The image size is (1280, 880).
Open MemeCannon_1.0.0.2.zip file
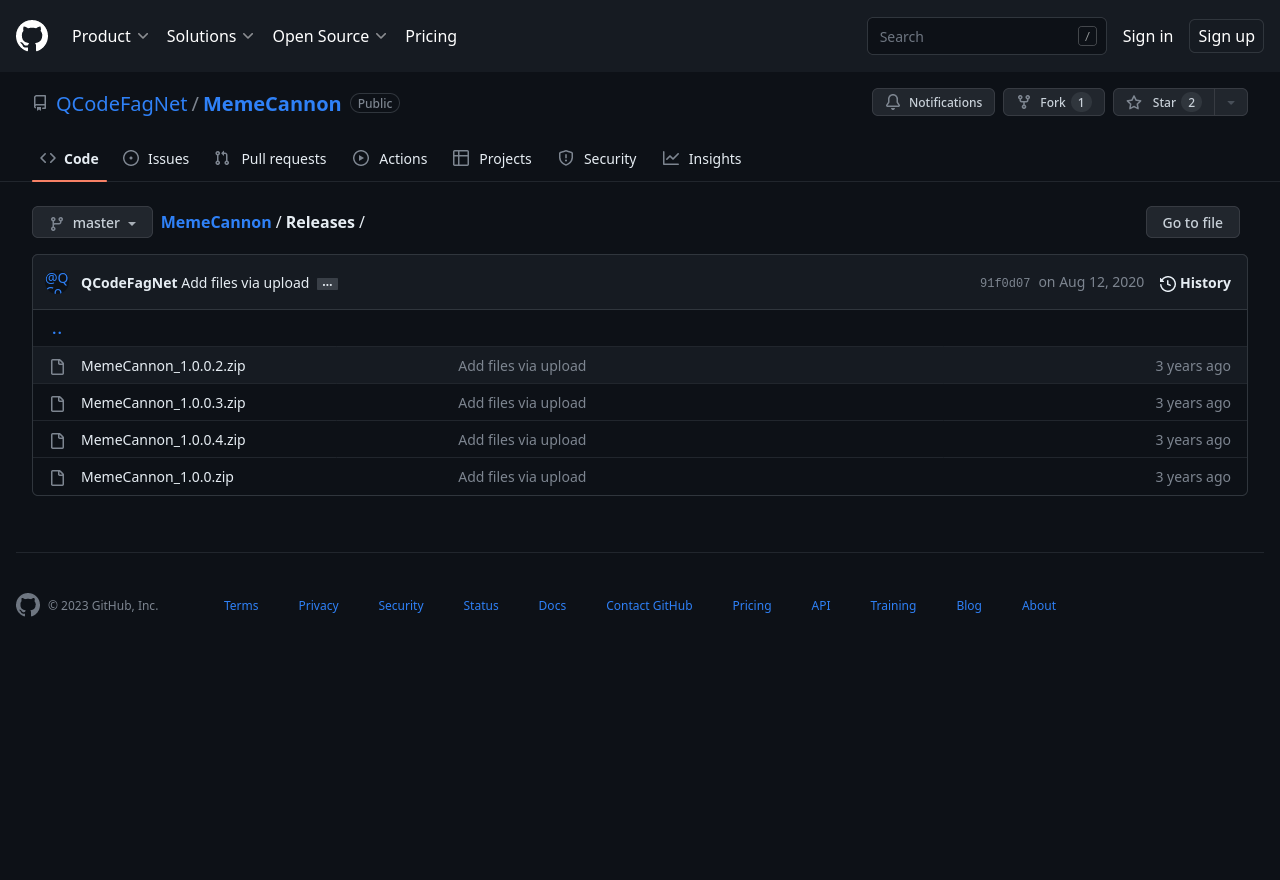tap(163, 366)
